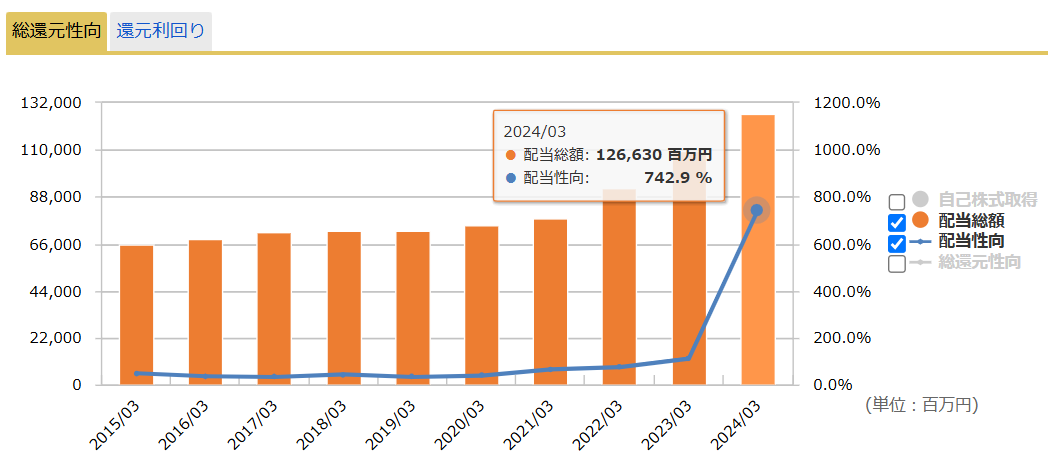Click the 2023/03 data point on blue line
1056x467 pixels.
[x=688, y=358]
